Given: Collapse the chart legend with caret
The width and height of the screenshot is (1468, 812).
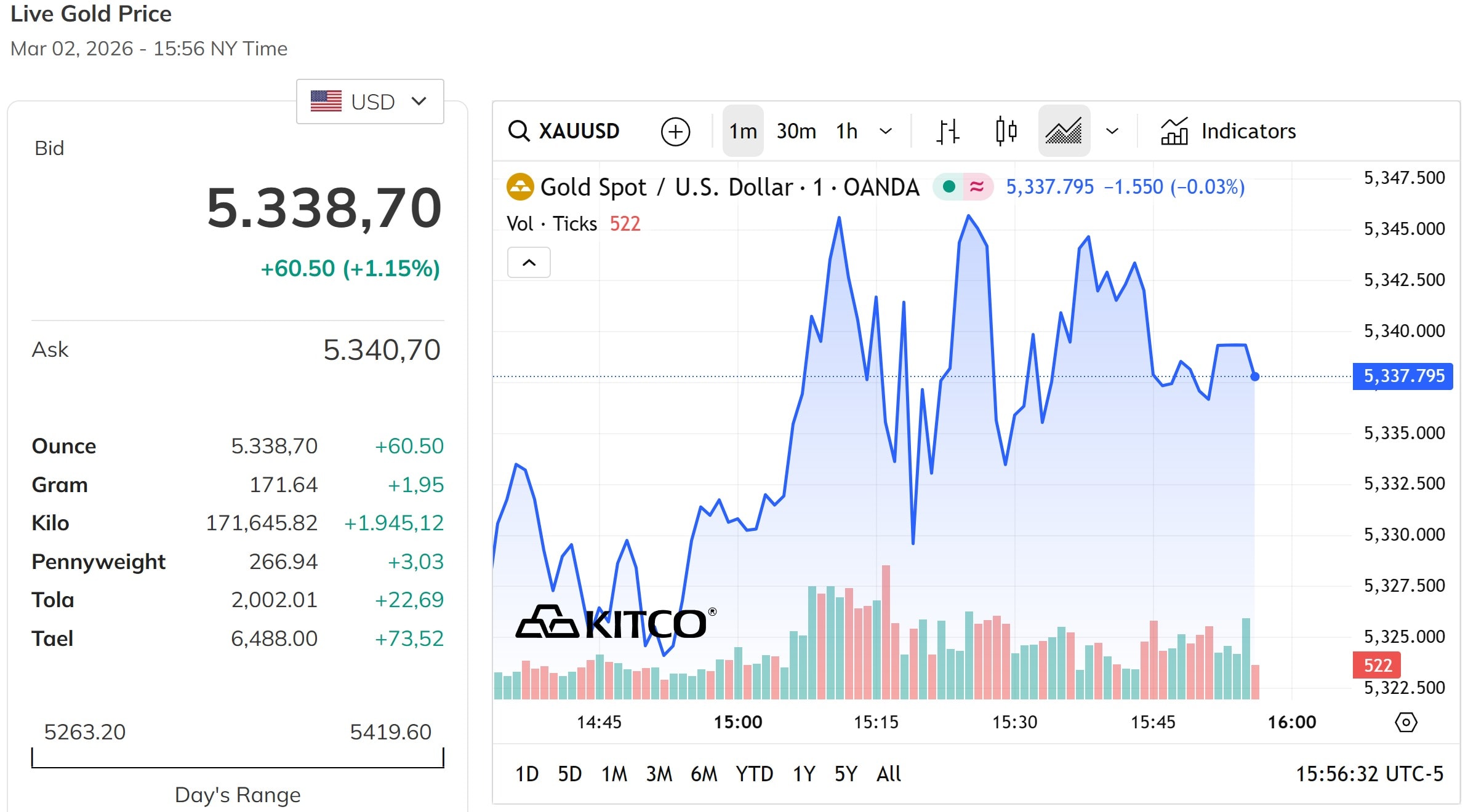Looking at the screenshot, I should click(x=529, y=263).
